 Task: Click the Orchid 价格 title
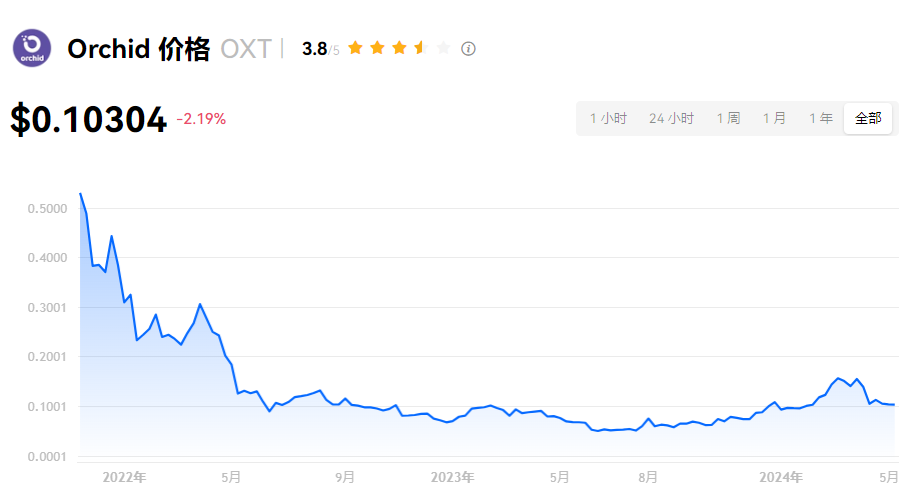pyautogui.click(x=138, y=49)
